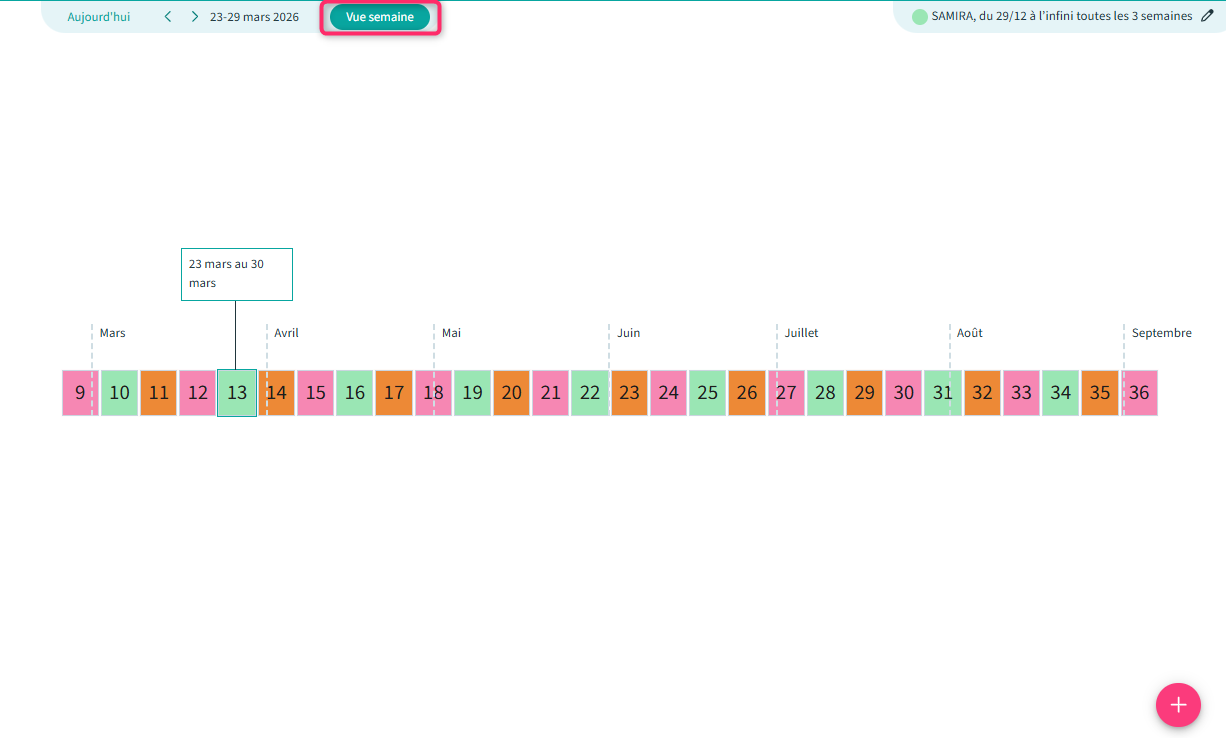
Task: Open the 23-29 mars 2026 date range
Action: coord(254,17)
